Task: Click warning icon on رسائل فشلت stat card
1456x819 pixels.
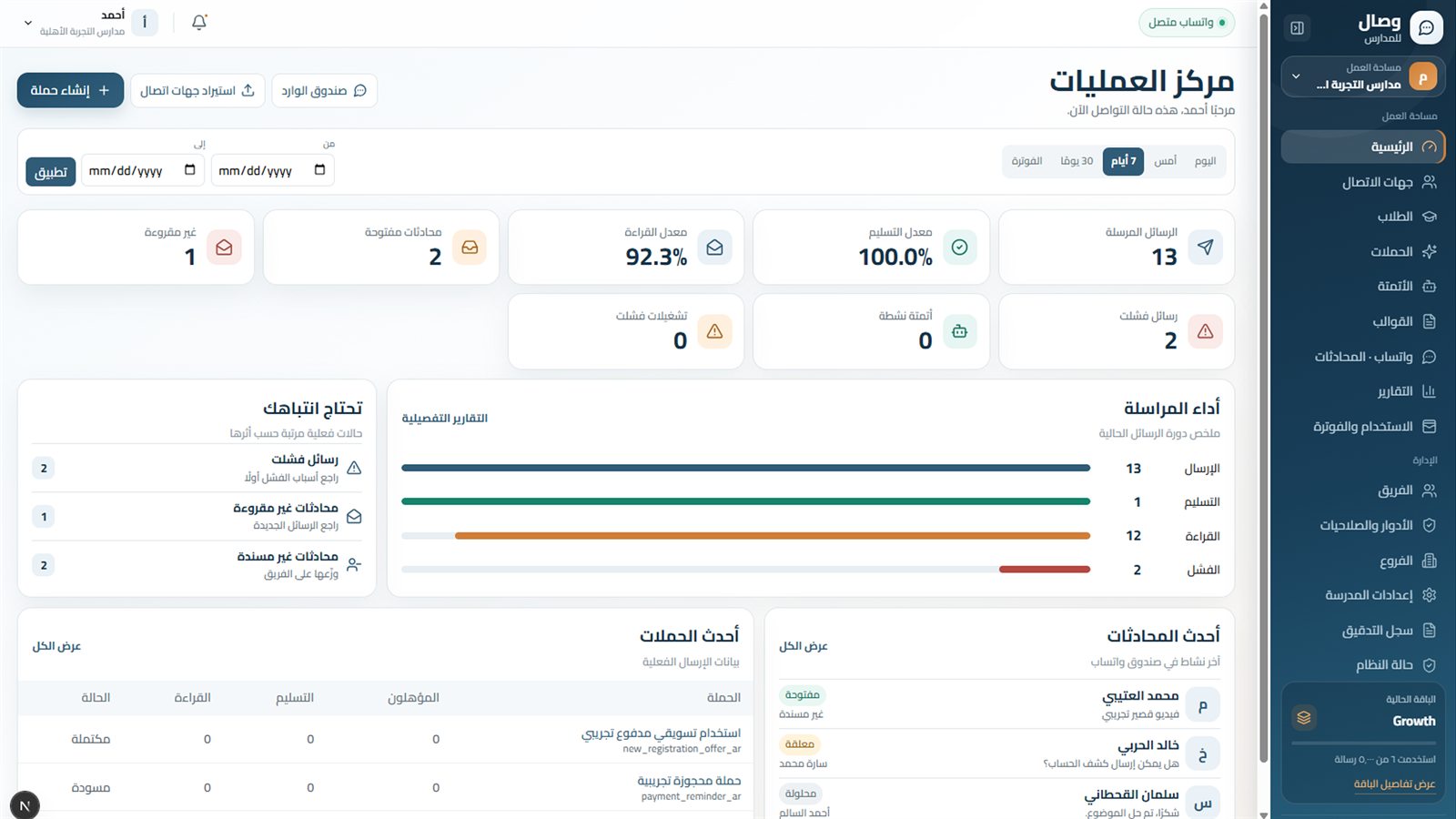Action: click(1205, 331)
